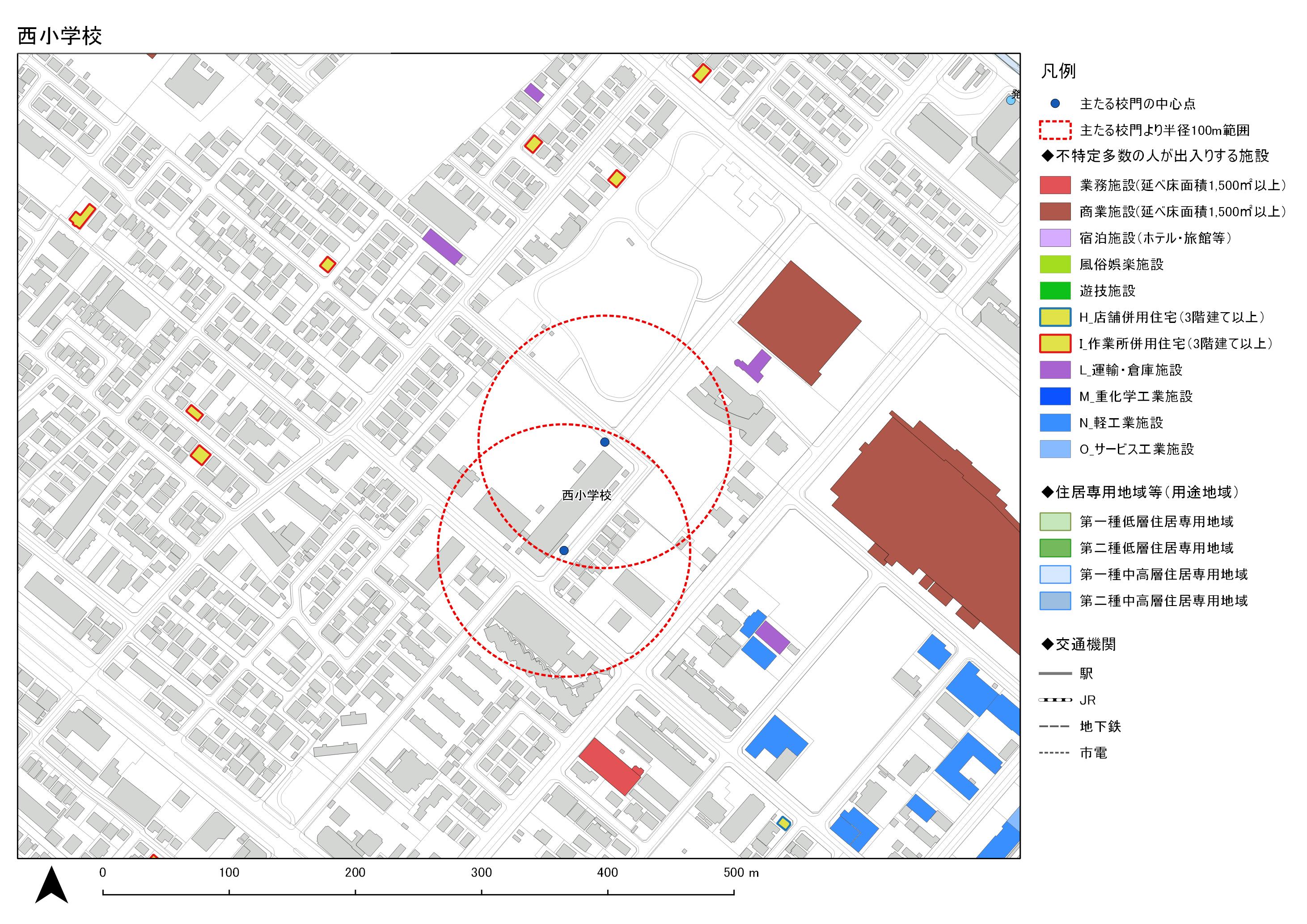Viewport: 1307px width, 924px height.
Task: Select the 商業施設 brown legend swatch
Action: coord(1055,212)
